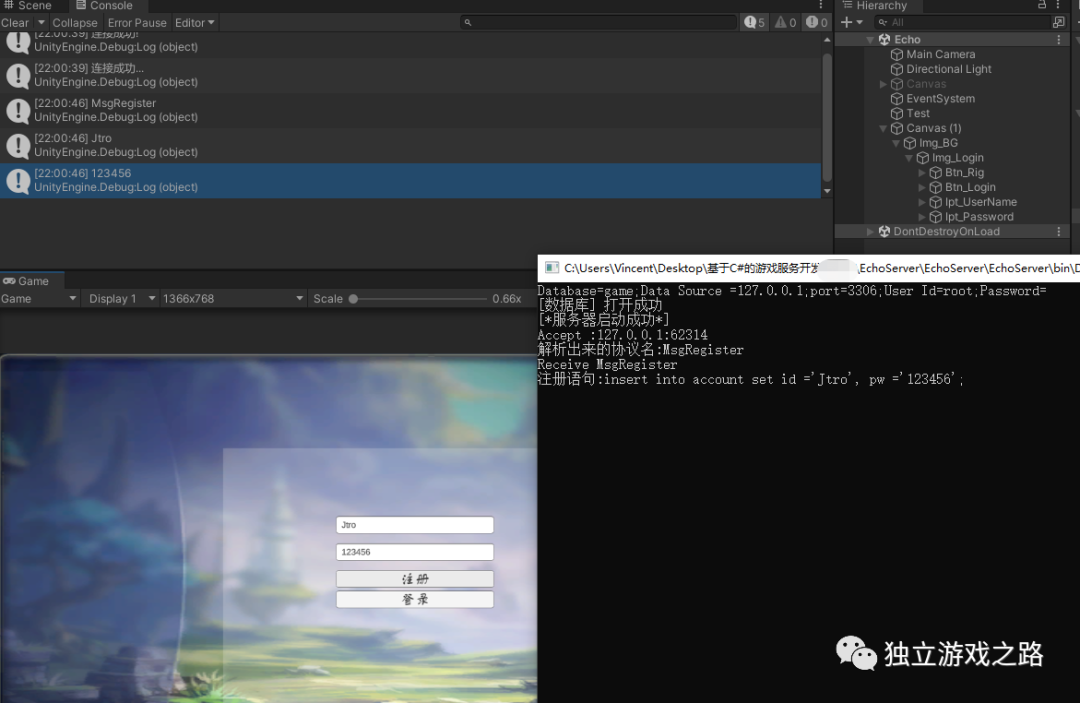This screenshot has width=1080, height=703.
Task: Click the Hierarchy create plus button
Action: (x=851, y=23)
